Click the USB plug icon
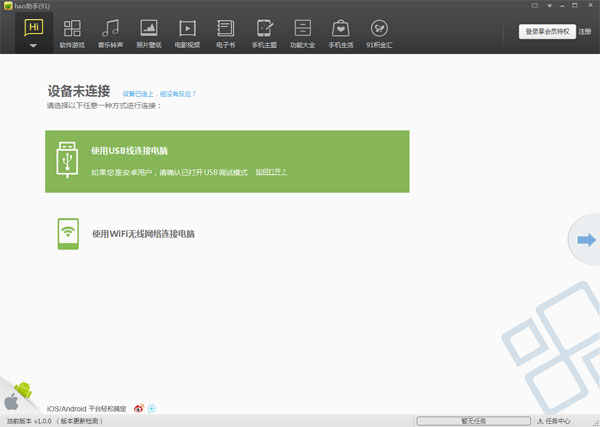600x427 pixels. [67, 160]
